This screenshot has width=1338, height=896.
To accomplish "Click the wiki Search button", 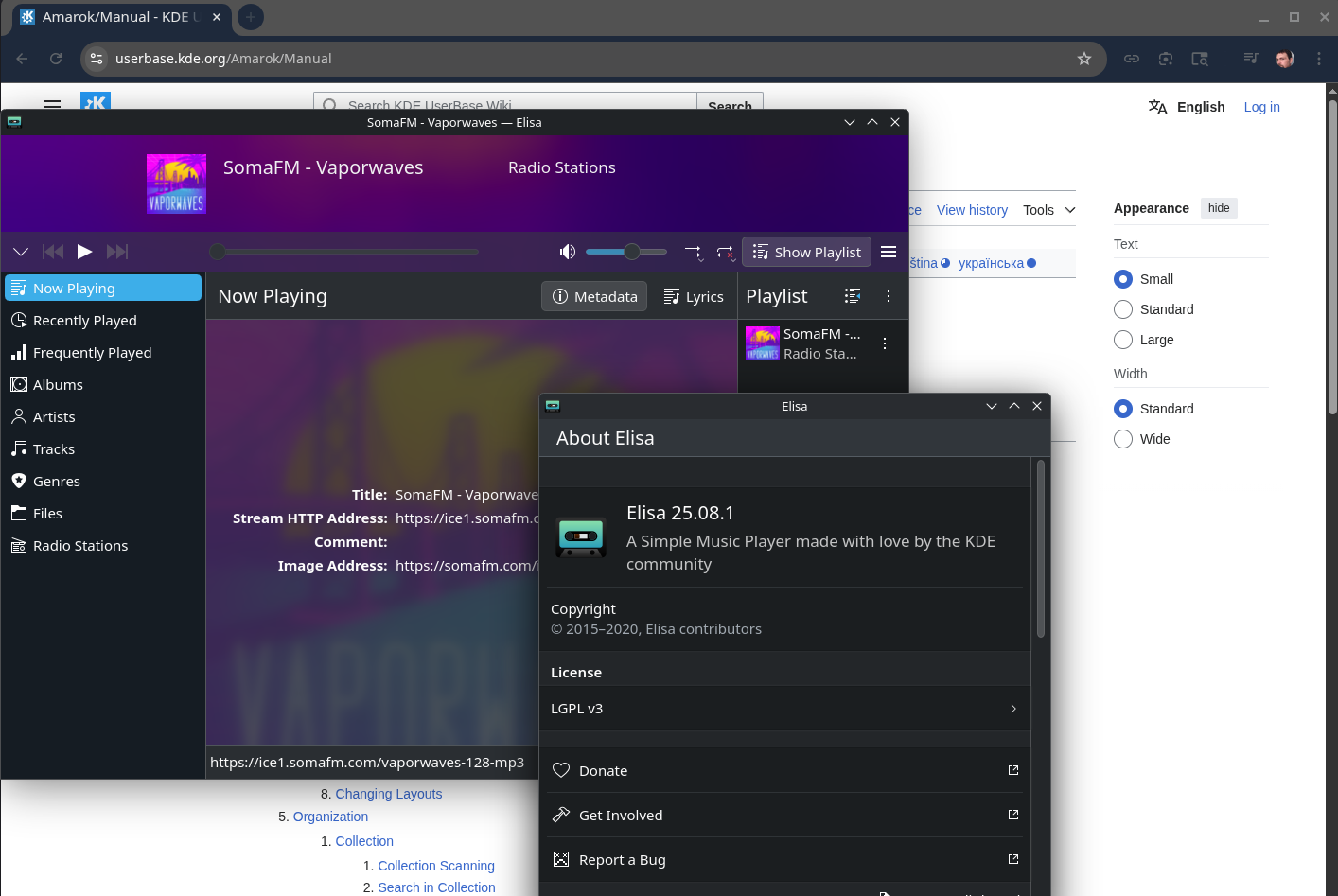I will (730, 102).
